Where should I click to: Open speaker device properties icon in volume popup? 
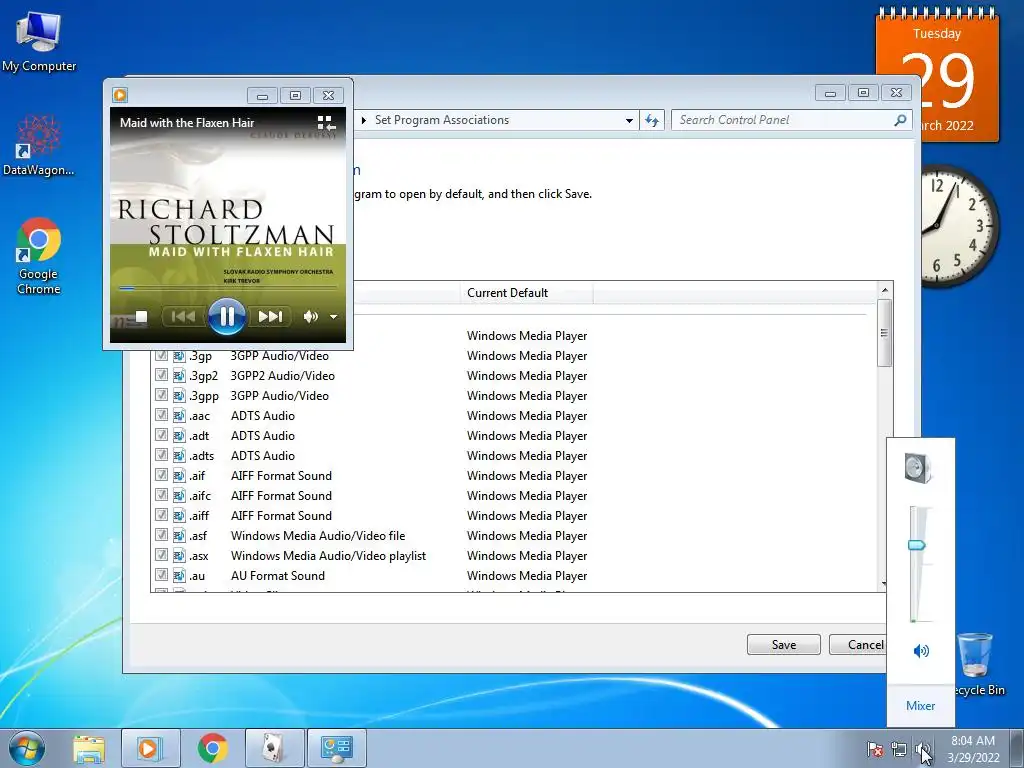[918, 468]
